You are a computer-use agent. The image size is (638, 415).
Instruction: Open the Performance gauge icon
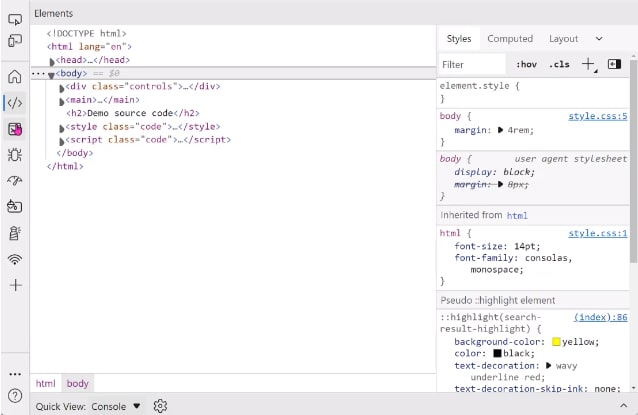coord(15,181)
